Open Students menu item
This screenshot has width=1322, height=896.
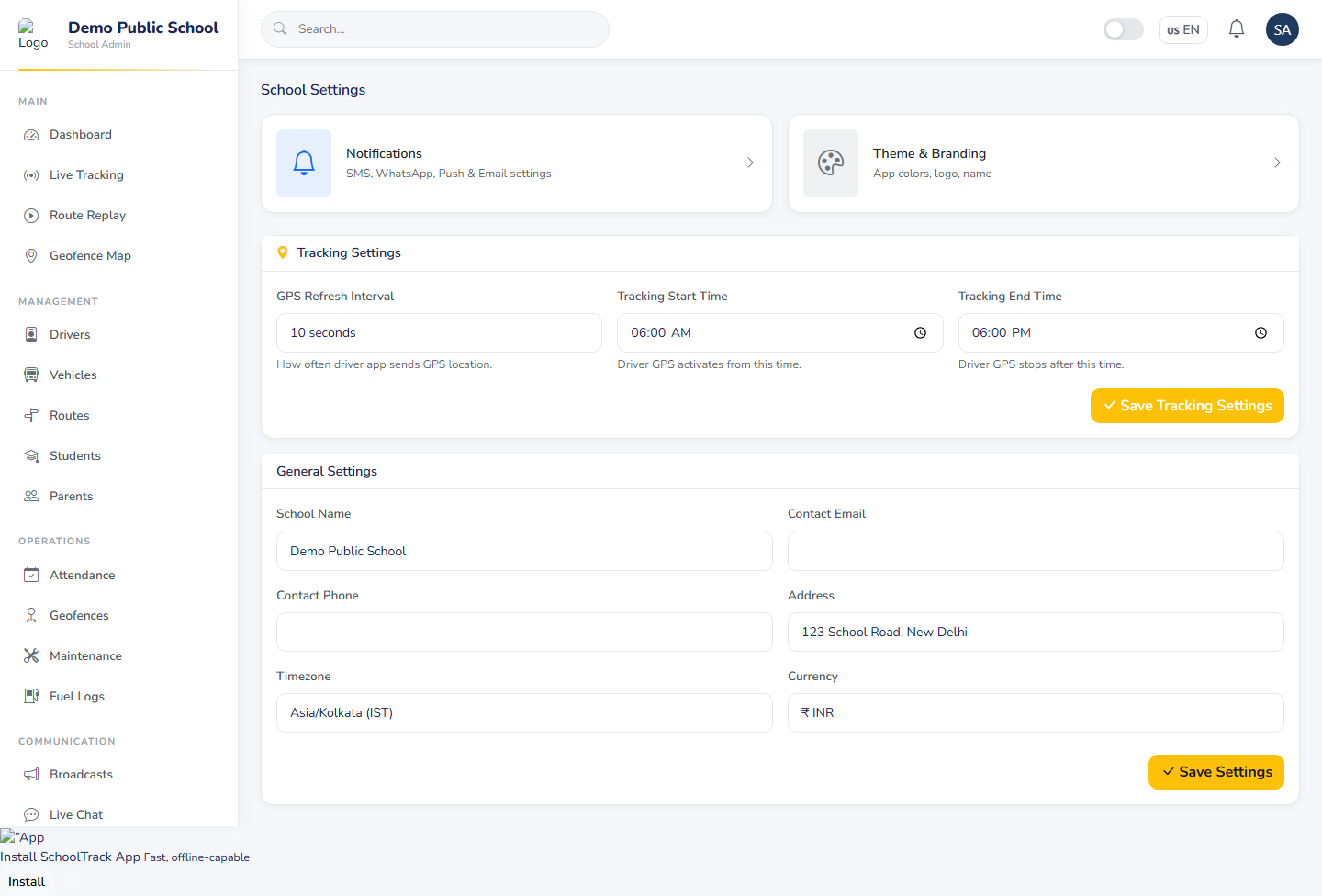click(119, 456)
